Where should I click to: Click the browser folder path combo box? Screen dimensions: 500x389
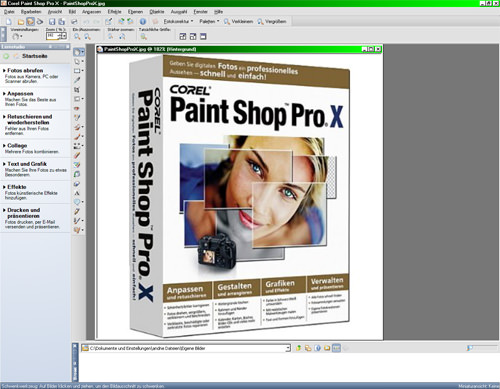[x=186, y=348]
